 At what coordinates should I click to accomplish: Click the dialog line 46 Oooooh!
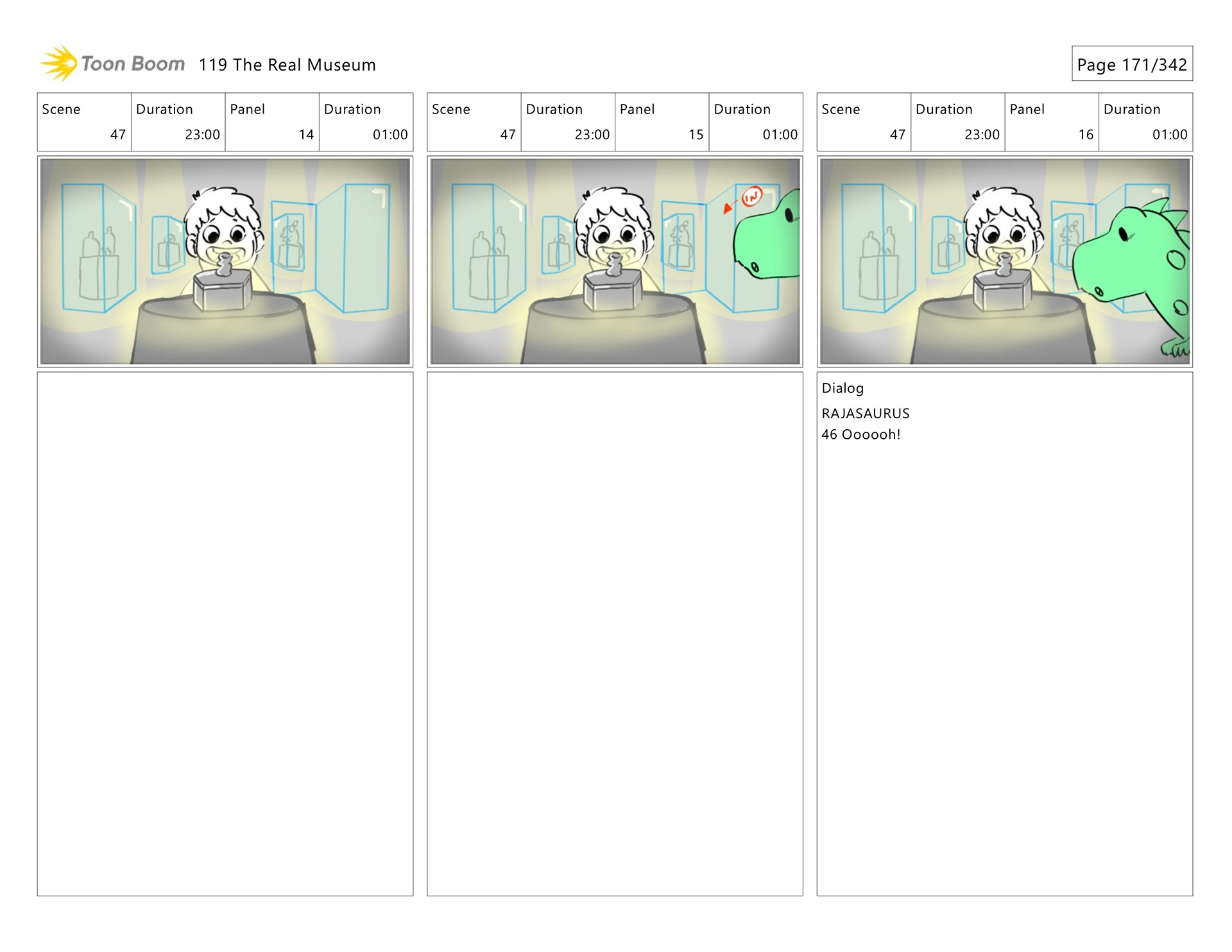click(860, 434)
